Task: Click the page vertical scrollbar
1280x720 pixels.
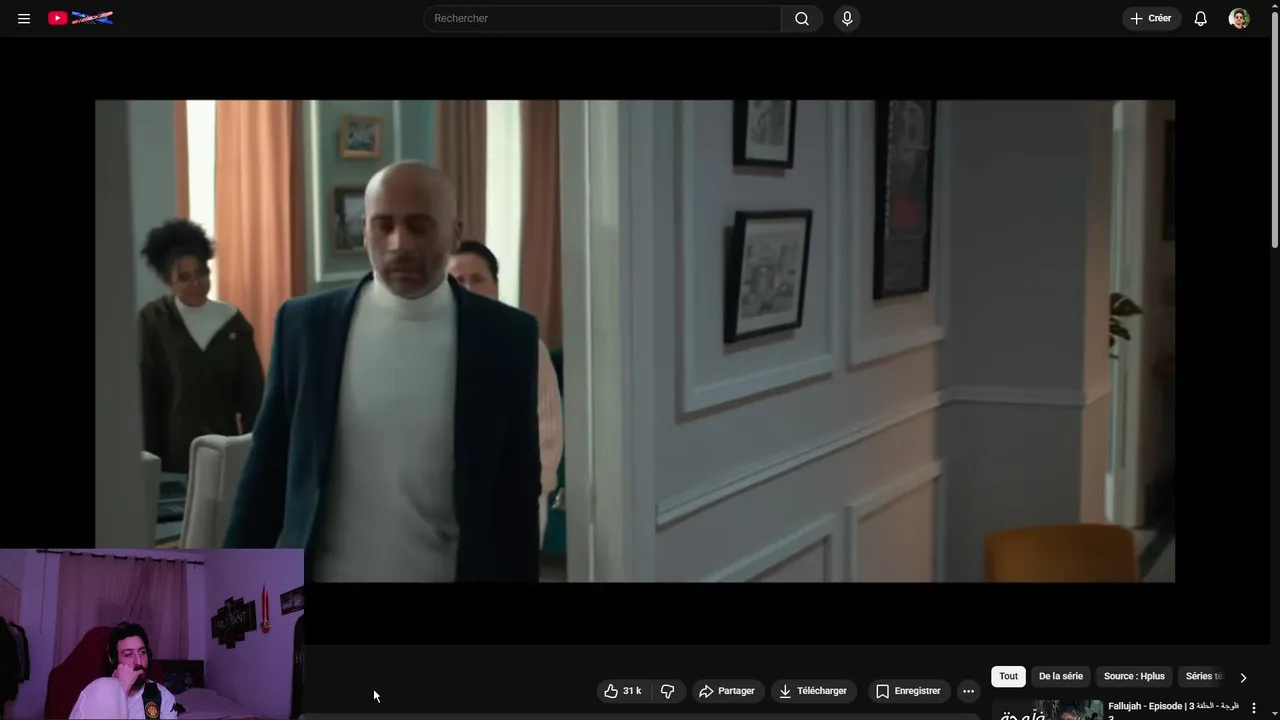Action: coord(1274,130)
